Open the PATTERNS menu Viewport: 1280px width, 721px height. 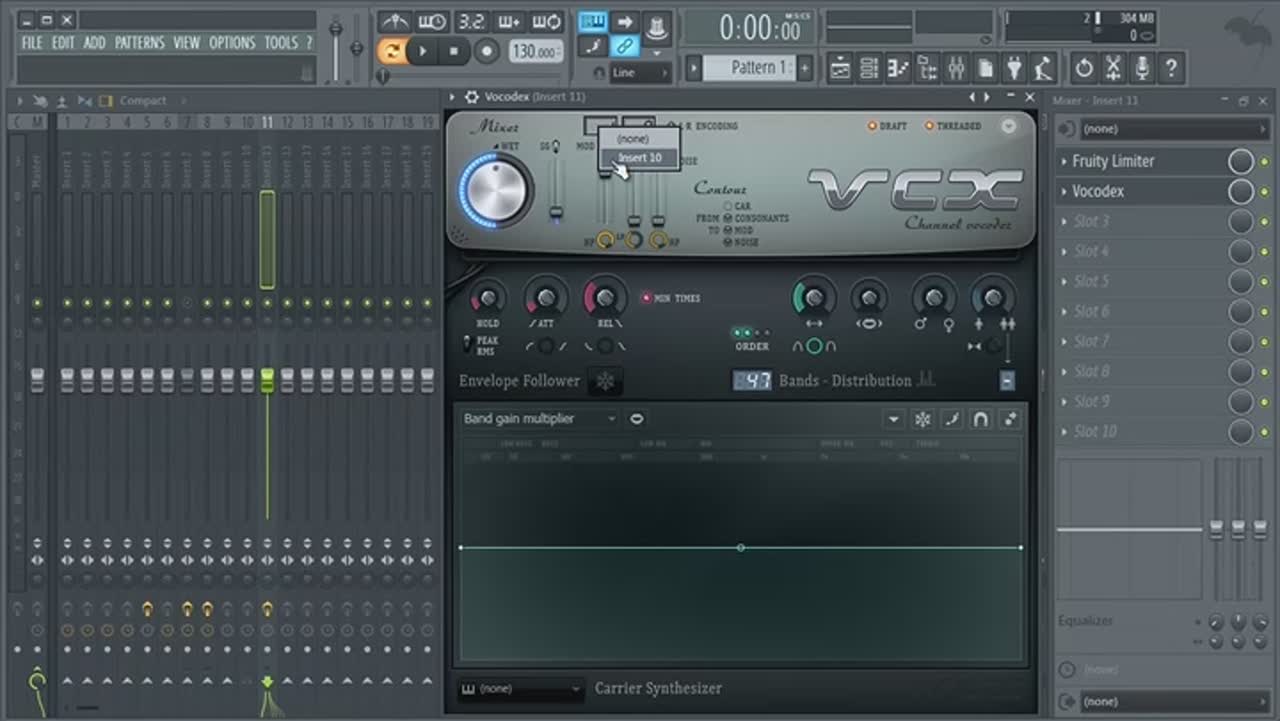(x=140, y=43)
